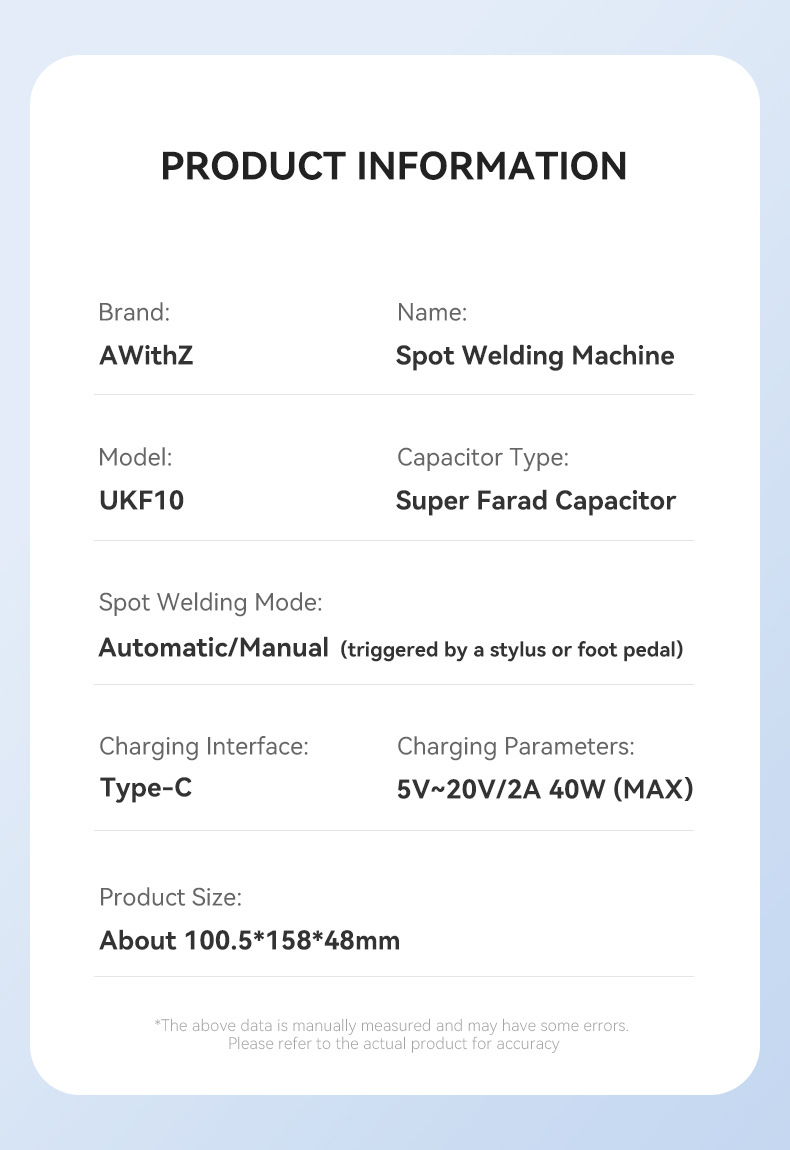790x1150 pixels.
Task: Click the "Model:" label
Action: click(135, 458)
